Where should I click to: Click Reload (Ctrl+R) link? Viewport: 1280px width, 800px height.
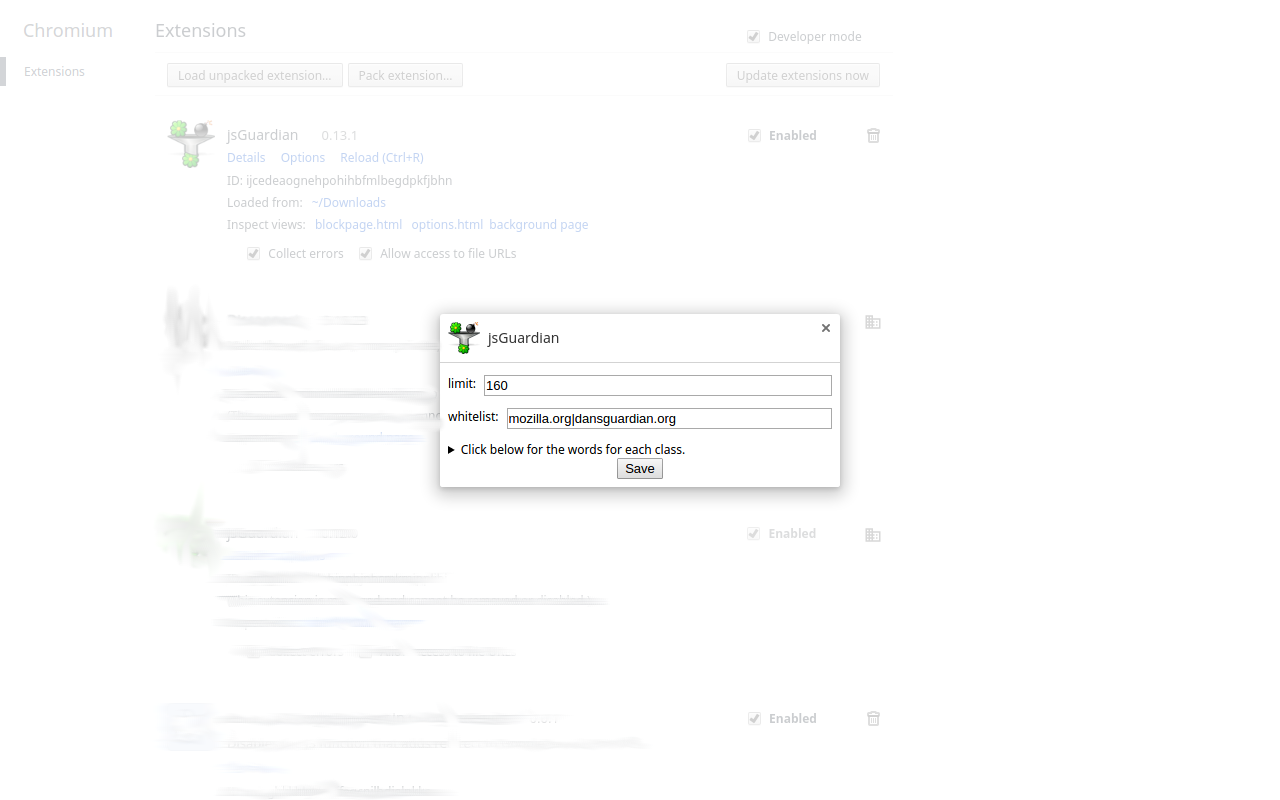(382, 157)
